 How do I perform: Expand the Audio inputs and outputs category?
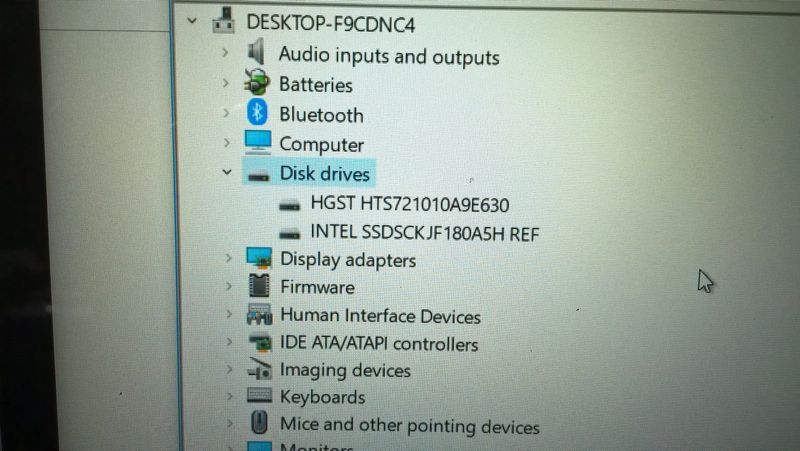225,52
